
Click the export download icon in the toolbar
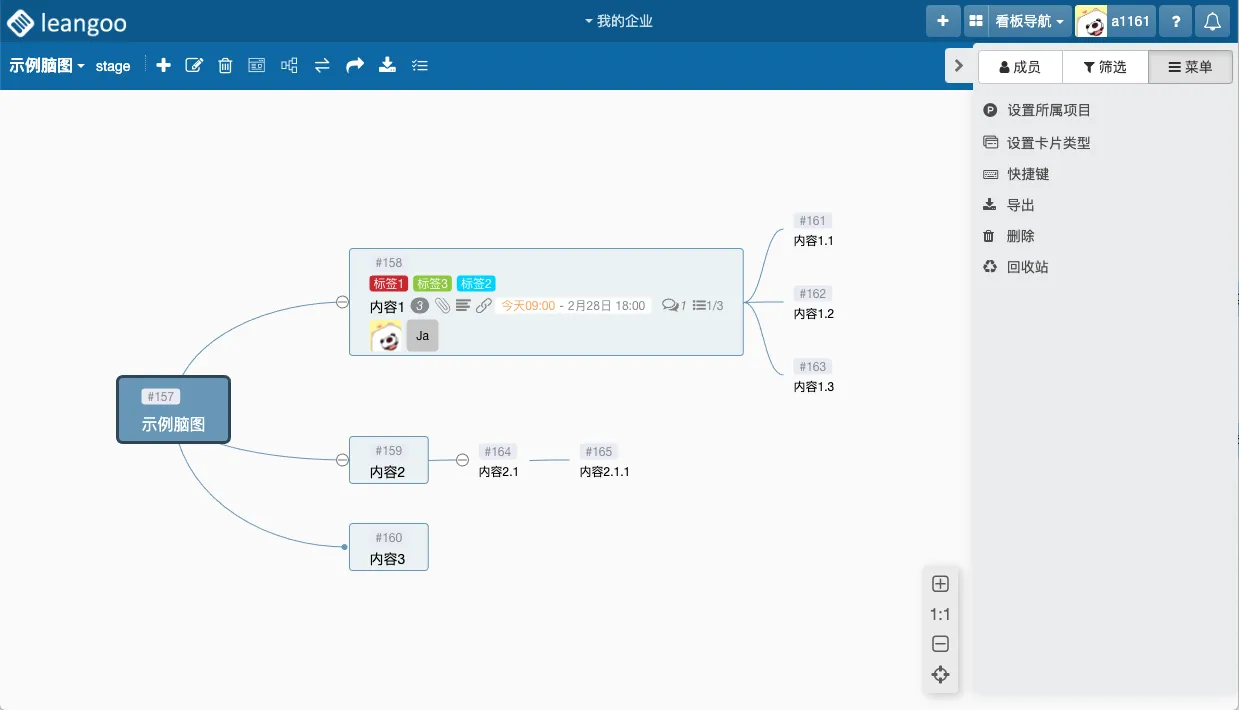(387, 65)
